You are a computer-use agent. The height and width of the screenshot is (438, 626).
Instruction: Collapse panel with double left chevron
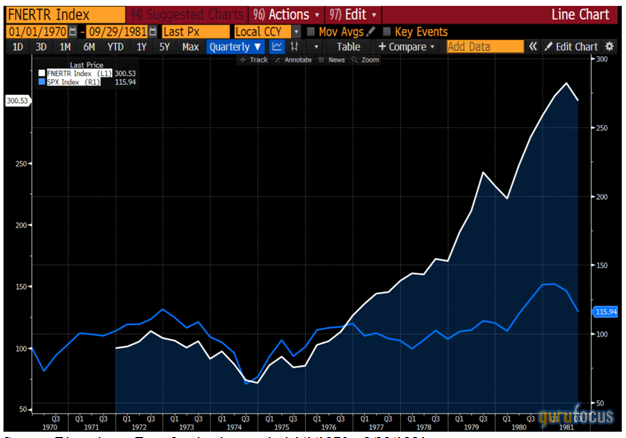(x=533, y=47)
